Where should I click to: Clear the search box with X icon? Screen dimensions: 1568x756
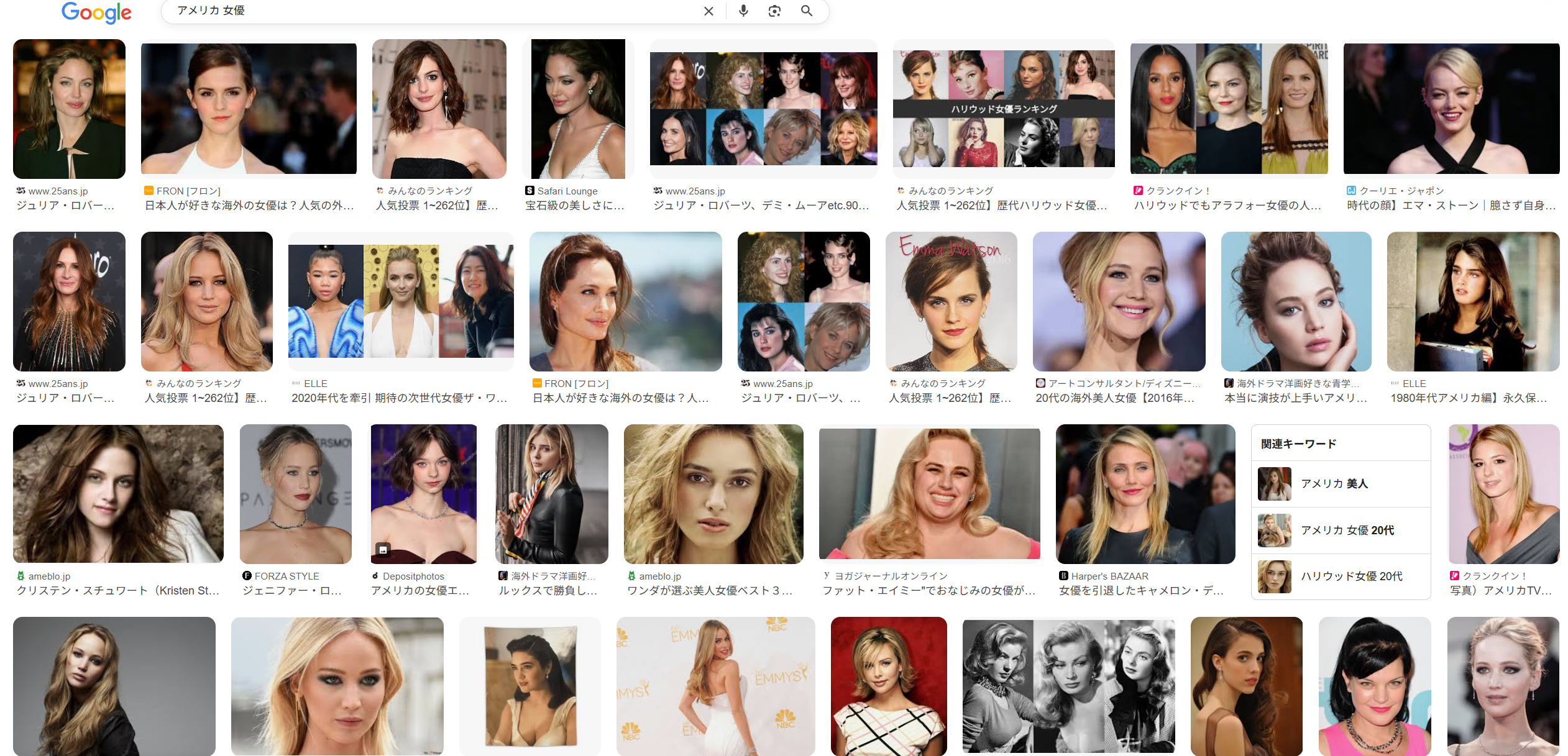pos(708,11)
